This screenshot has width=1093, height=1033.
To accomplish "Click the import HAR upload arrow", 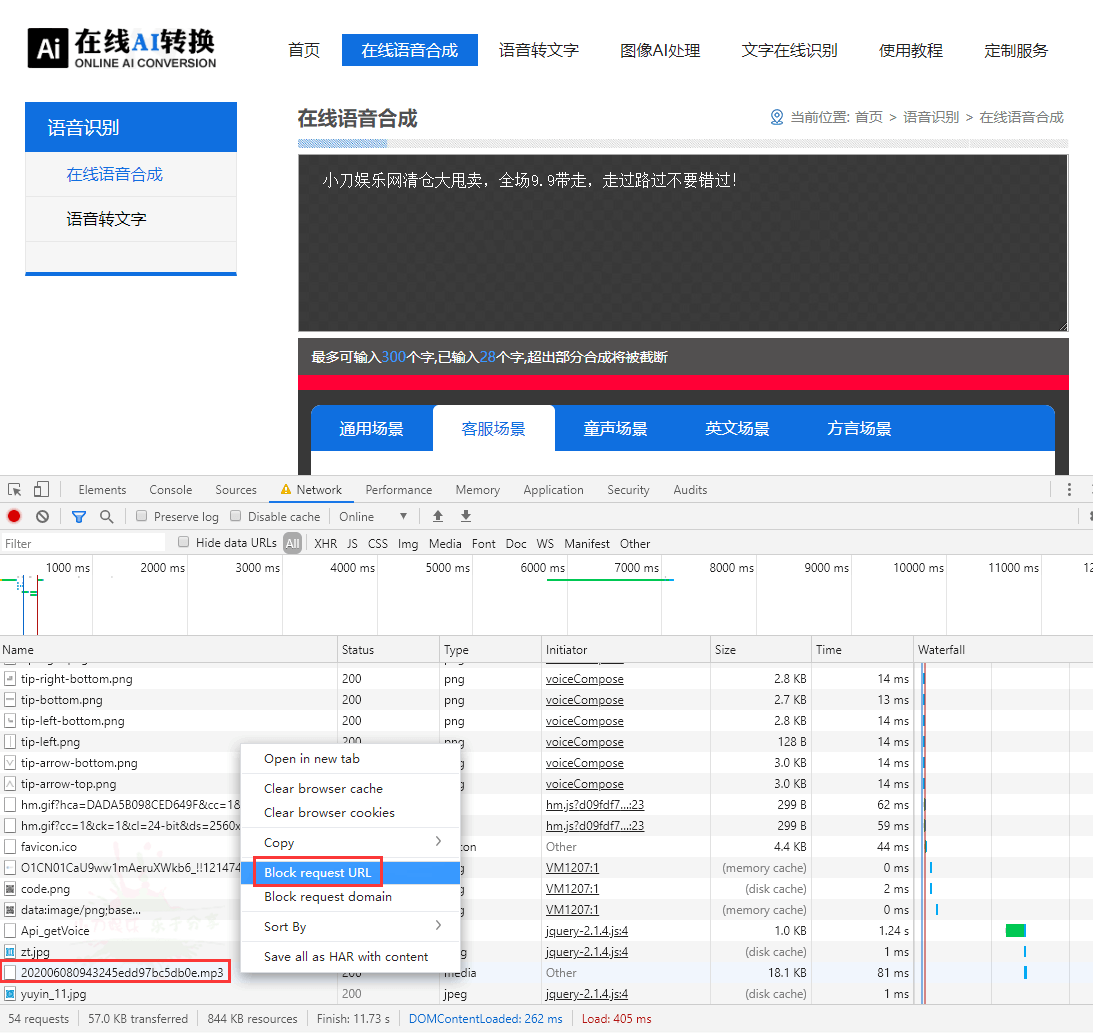I will click(x=438, y=517).
